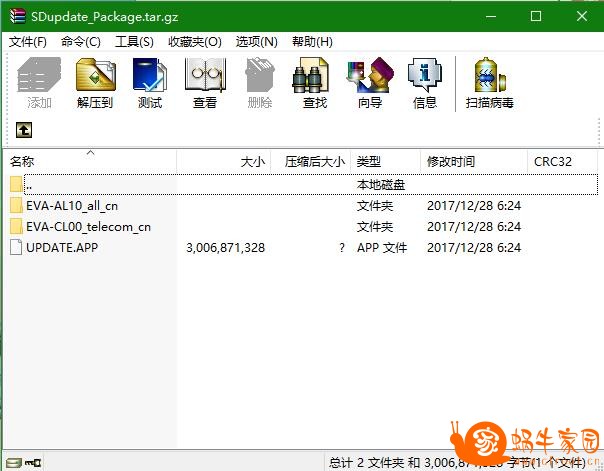This screenshot has height=471, width=604.
Task: Click the Add (添加) toolbar icon
Action: tap(39, 75)
